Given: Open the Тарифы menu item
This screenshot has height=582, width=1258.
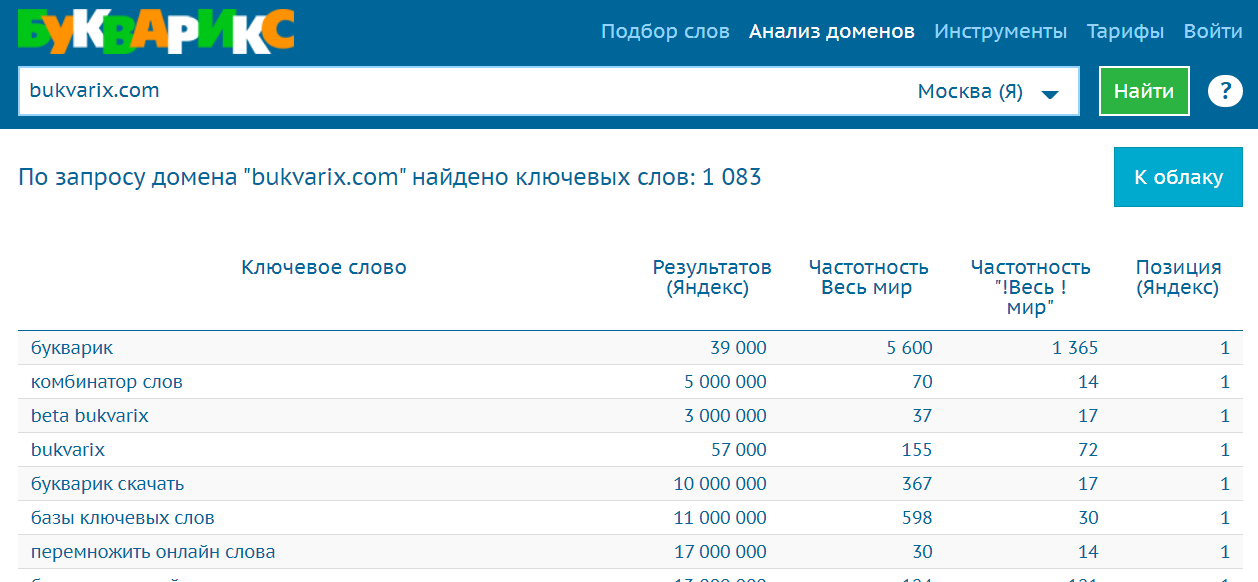Looking at the screenshot, I should pyautogui.click(x=1125, y=31).
